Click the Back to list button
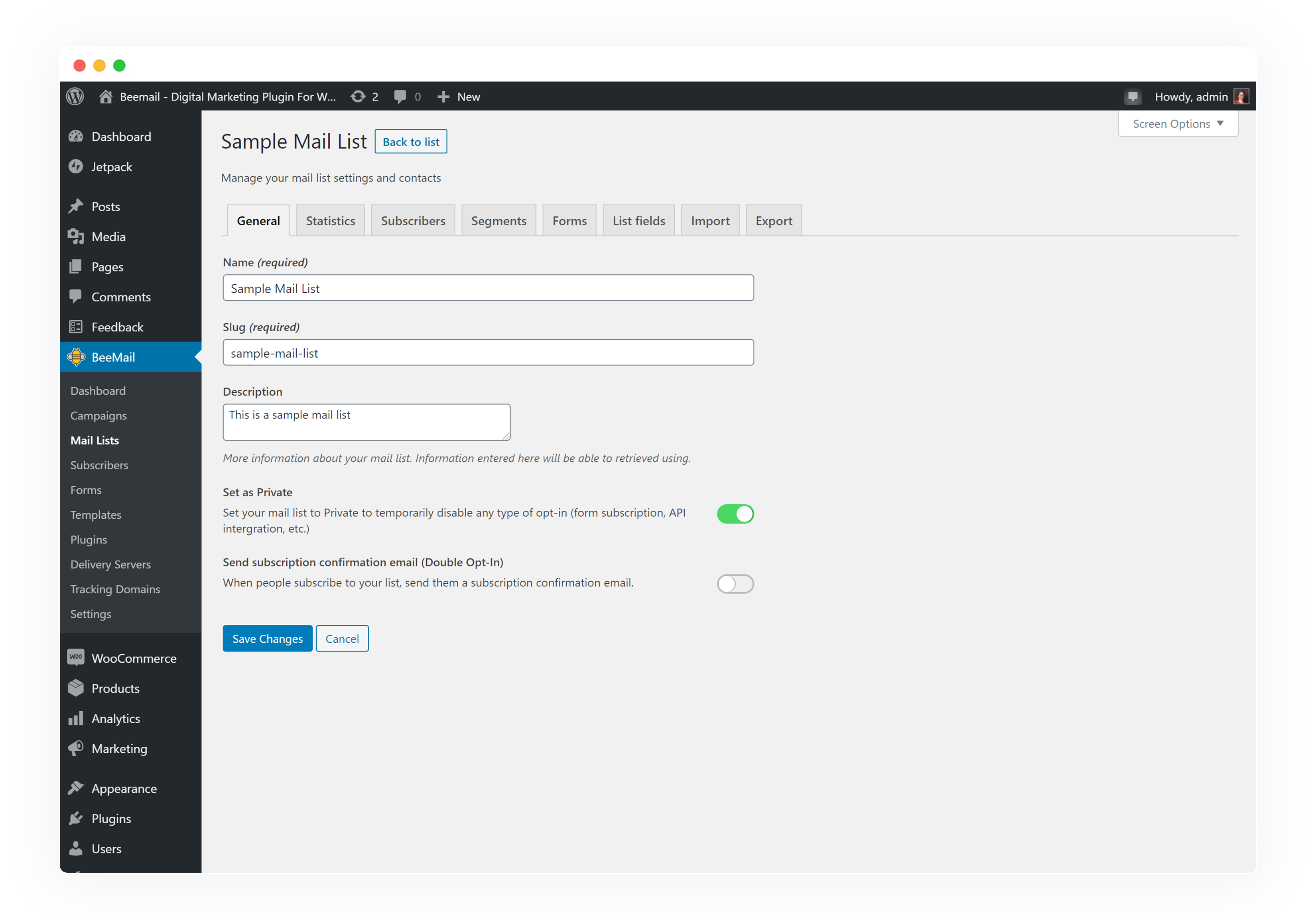The image size is (1316, 917). (x=410, y=142)
